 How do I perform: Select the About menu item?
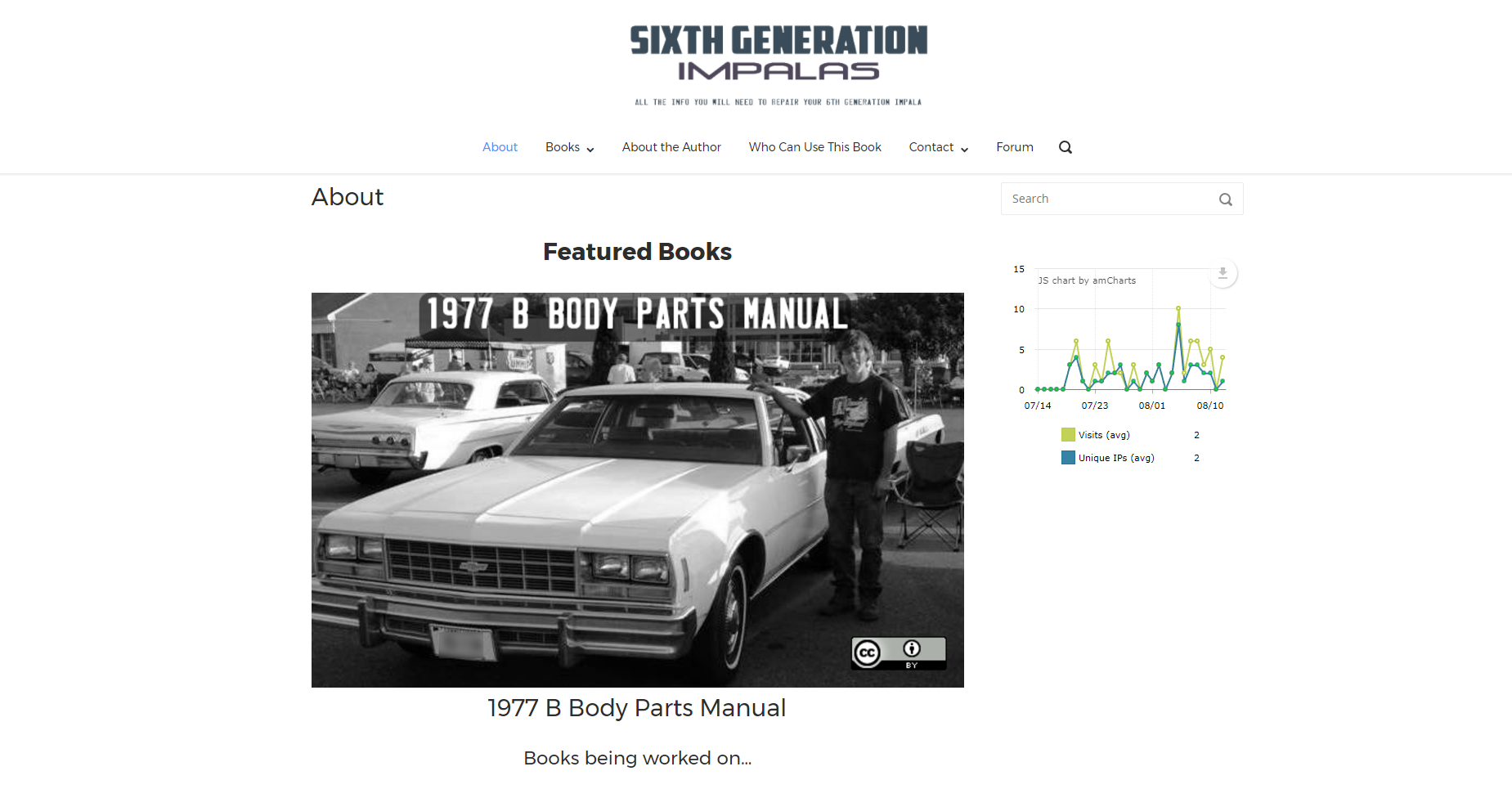point(500,147)
